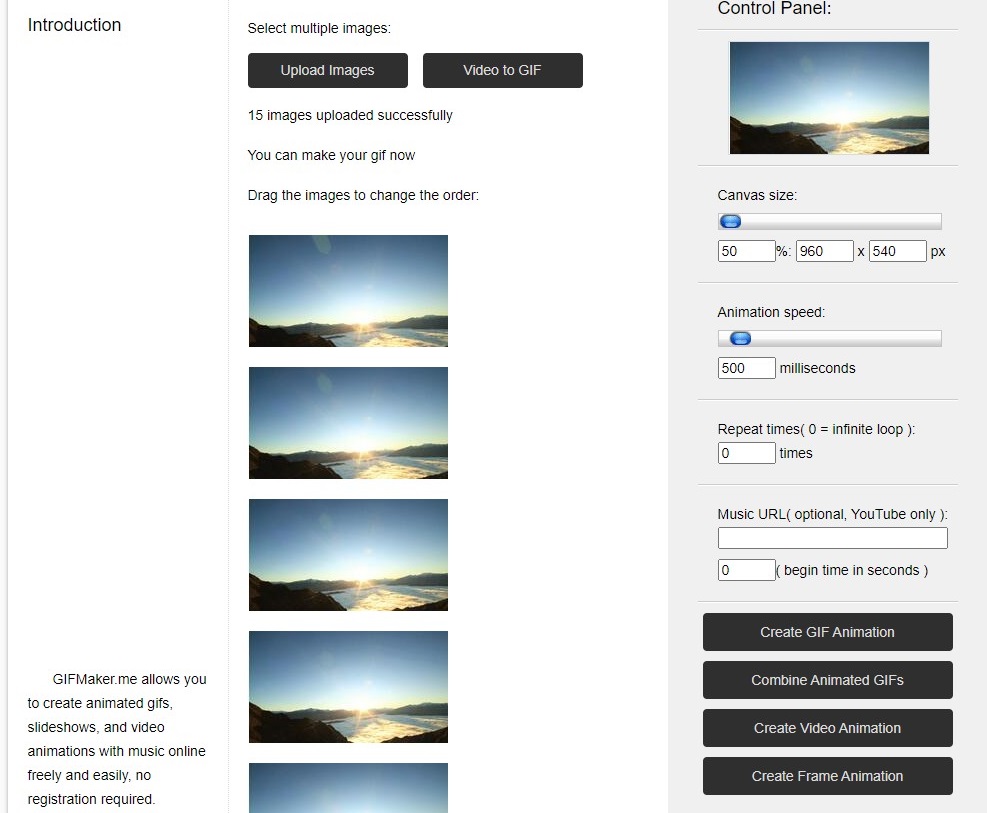Choose Combine Animated GIFs
The width and height of the screenshot is (987, 813).
pos(827,680)
